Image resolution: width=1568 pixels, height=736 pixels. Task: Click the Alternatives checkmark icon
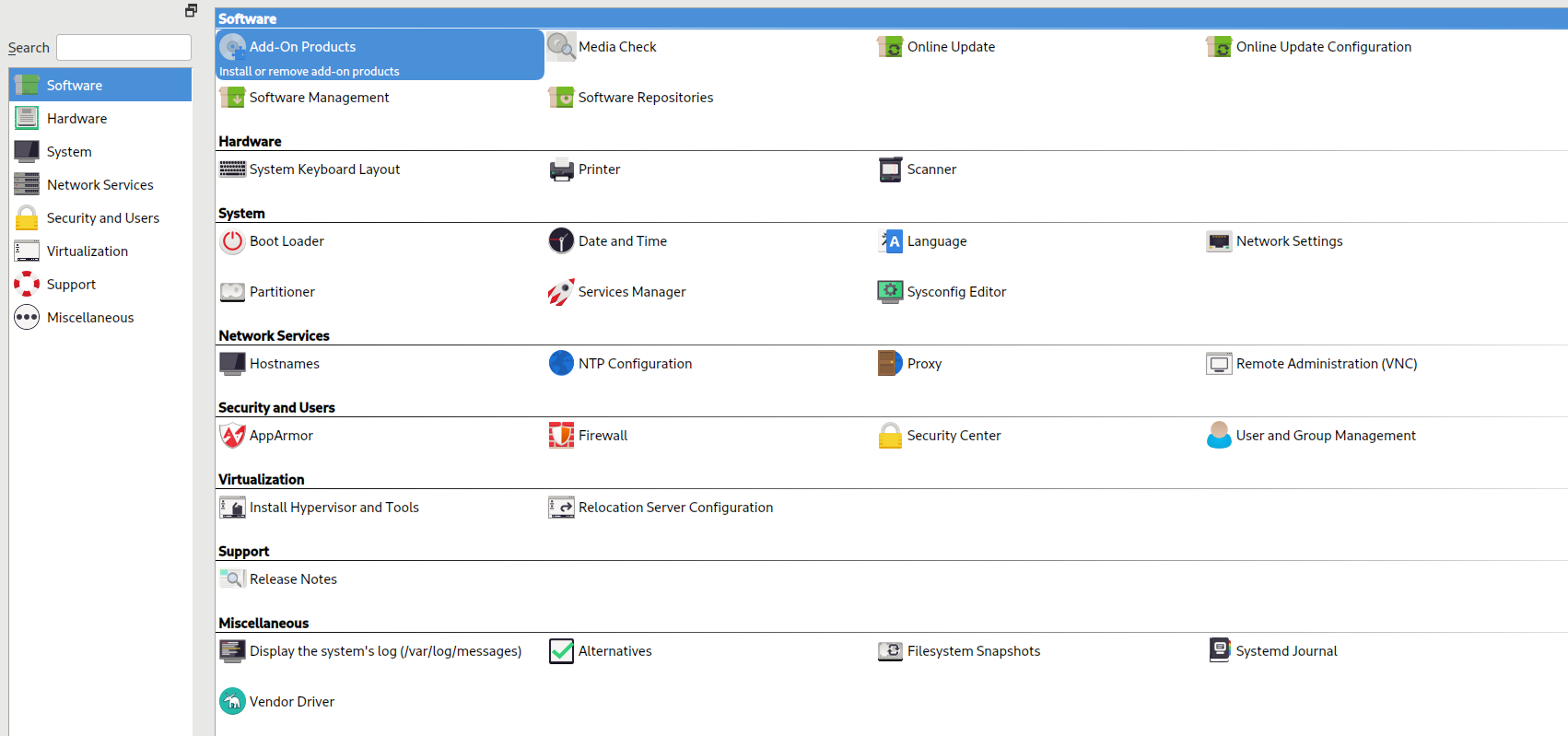click(x=561, y=651)
